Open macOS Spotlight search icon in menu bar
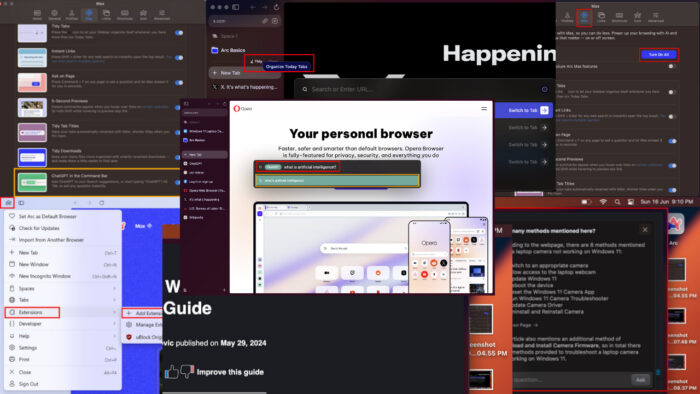 617,202
